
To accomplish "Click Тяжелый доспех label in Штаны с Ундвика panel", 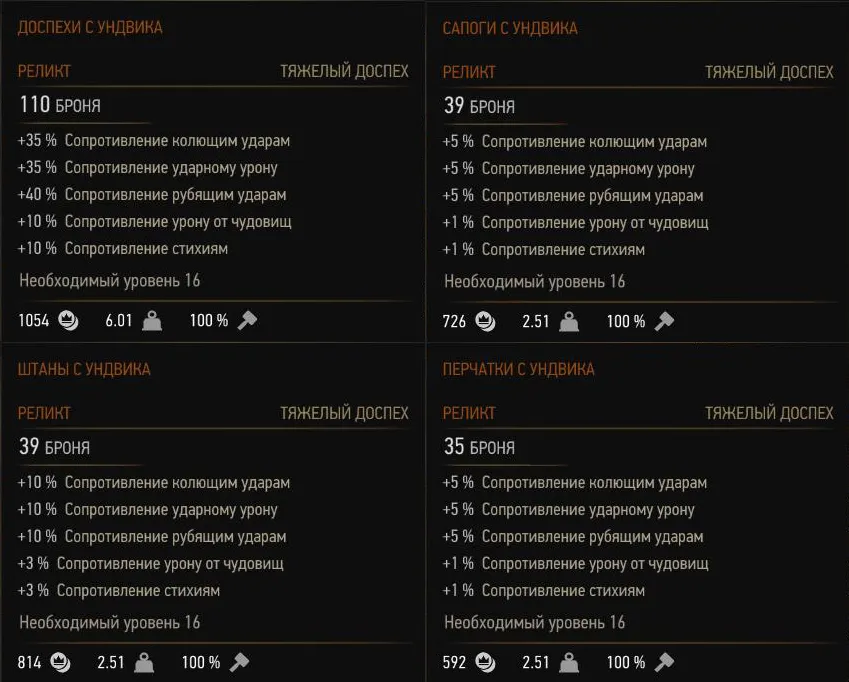I will pyautogui.click(x=344, y=413).
